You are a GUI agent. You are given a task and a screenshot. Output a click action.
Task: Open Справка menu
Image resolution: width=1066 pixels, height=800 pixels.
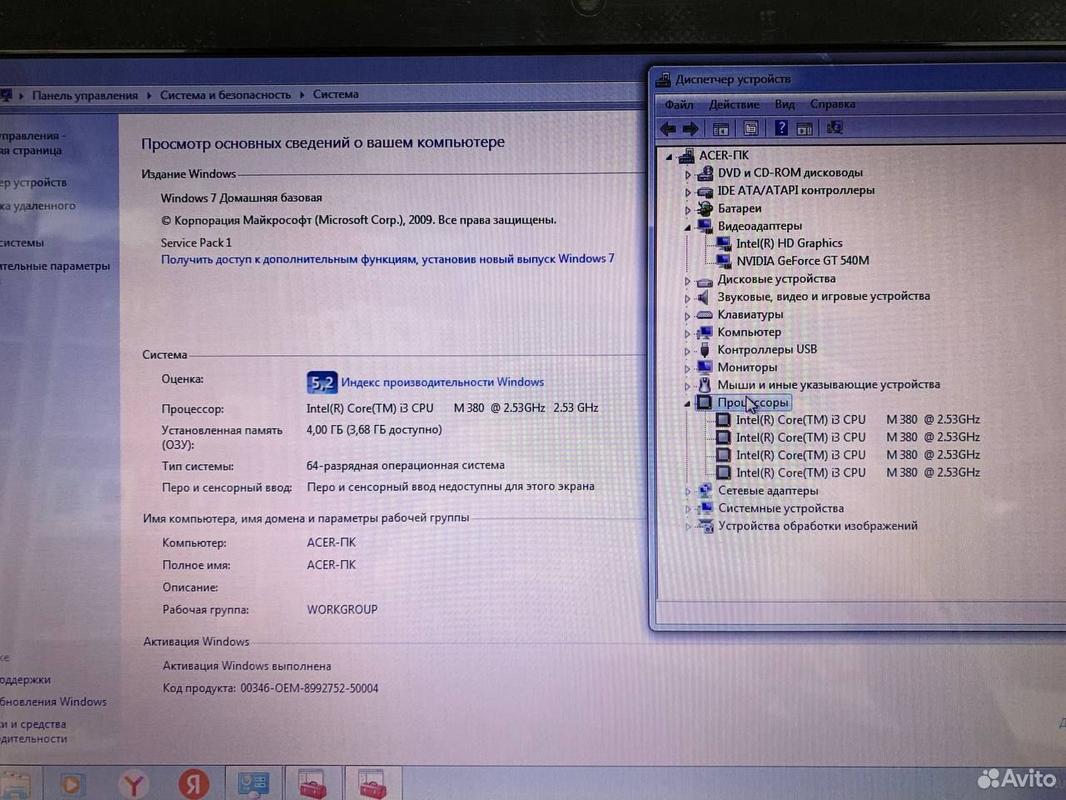(832, 104)
